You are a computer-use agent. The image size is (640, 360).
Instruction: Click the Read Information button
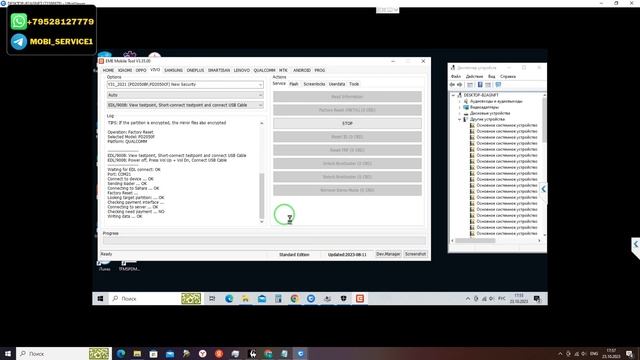click(x=347, y=97)
